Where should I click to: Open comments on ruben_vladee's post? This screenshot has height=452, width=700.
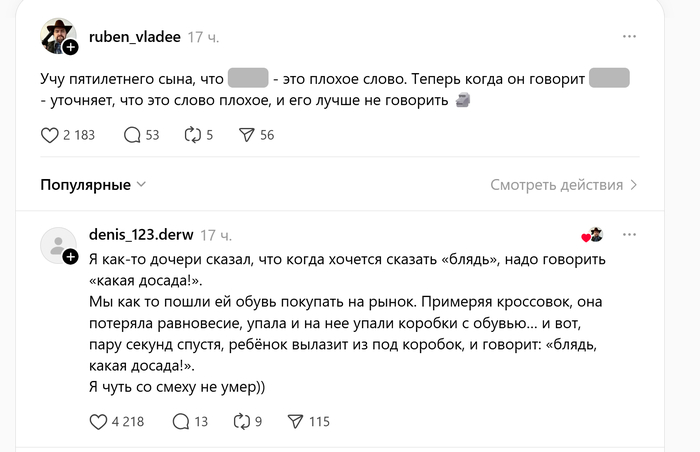(132, 135)
